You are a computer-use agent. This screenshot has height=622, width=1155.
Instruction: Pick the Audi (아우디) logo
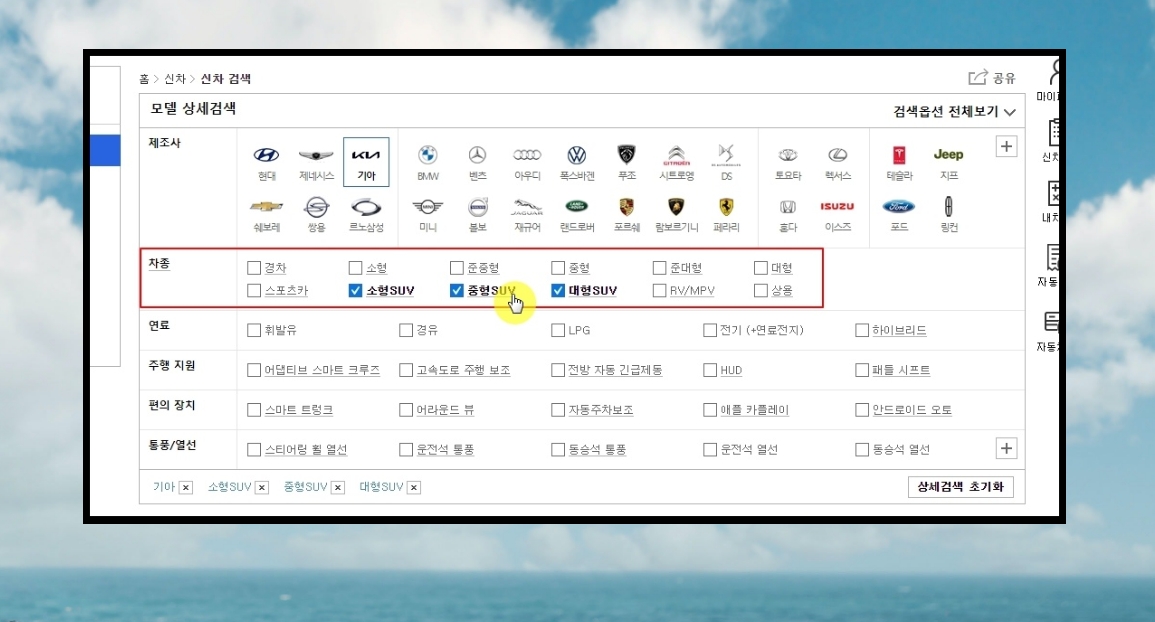pyautogui.click(x=527, y=155)
